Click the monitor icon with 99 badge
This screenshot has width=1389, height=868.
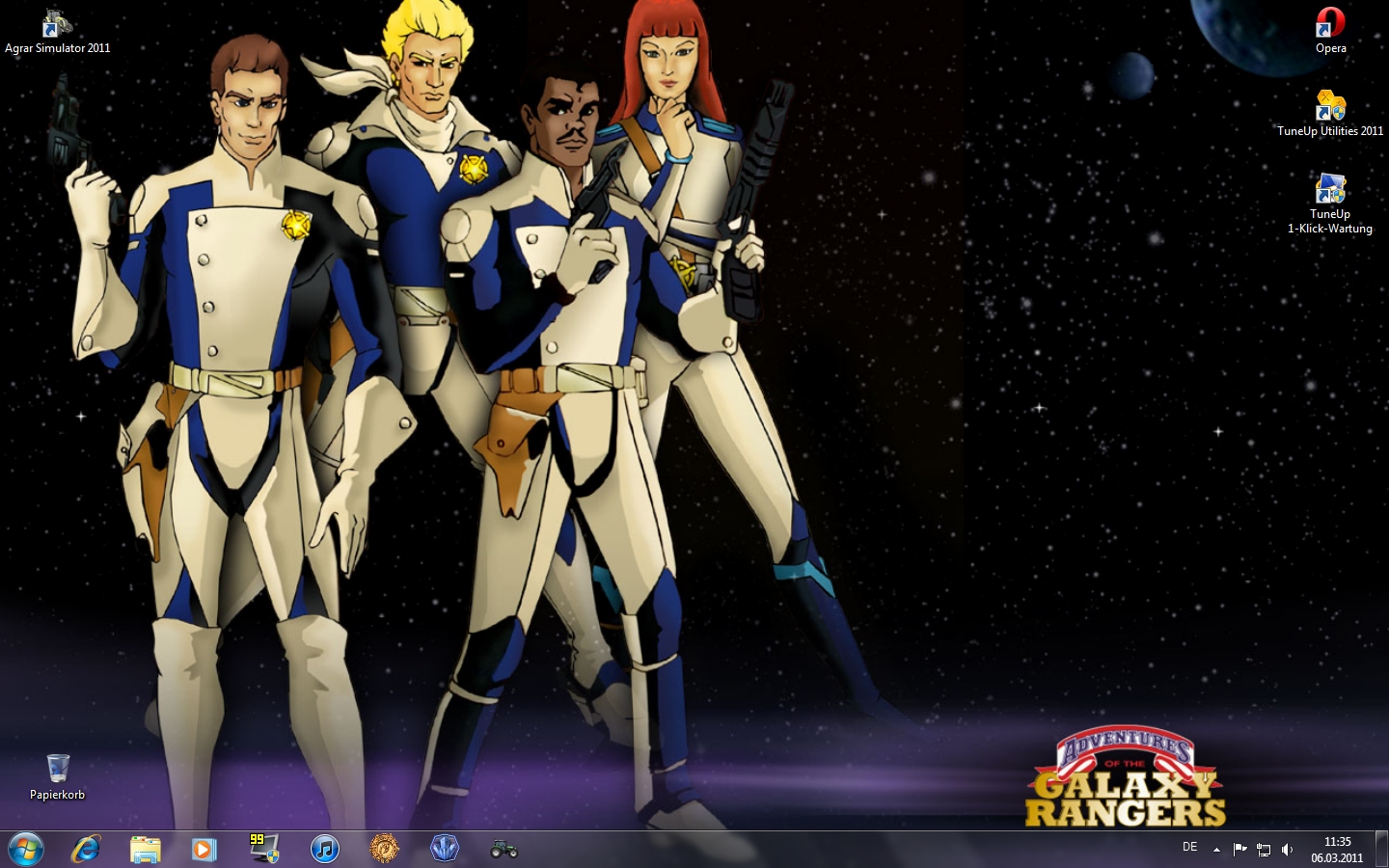pos(263,849)
